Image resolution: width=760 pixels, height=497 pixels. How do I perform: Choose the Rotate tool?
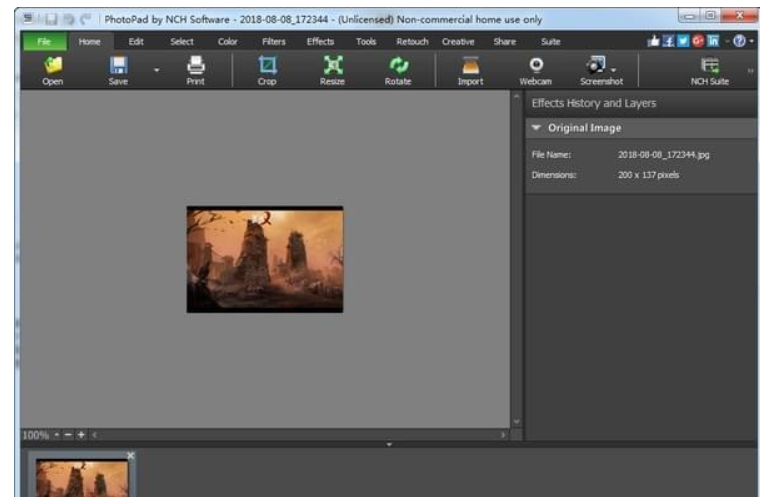click(x=398, y=70)
